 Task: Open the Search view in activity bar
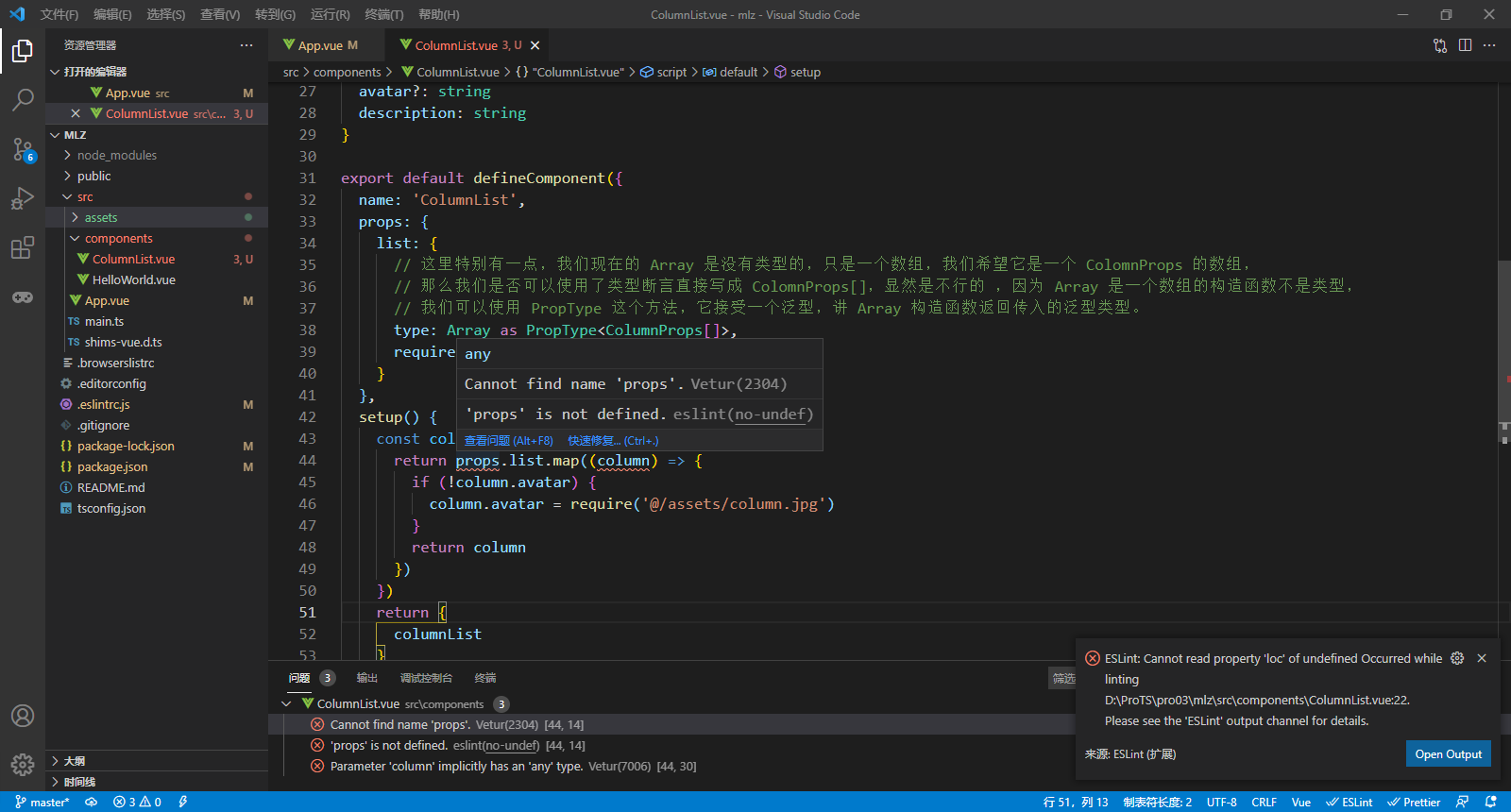[x=23, y=100]
